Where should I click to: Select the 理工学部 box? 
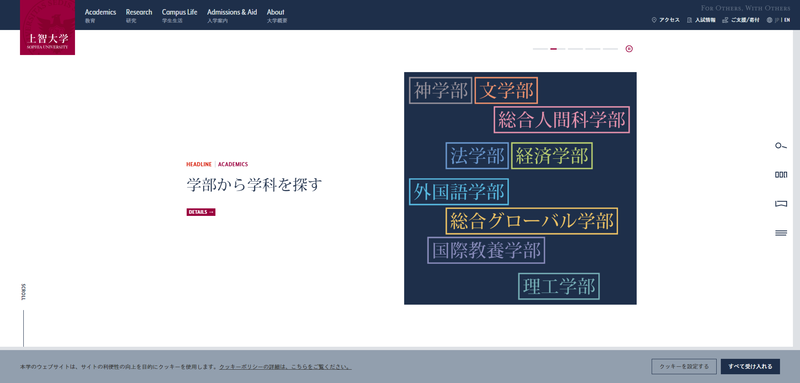click(x=559, y=286)
